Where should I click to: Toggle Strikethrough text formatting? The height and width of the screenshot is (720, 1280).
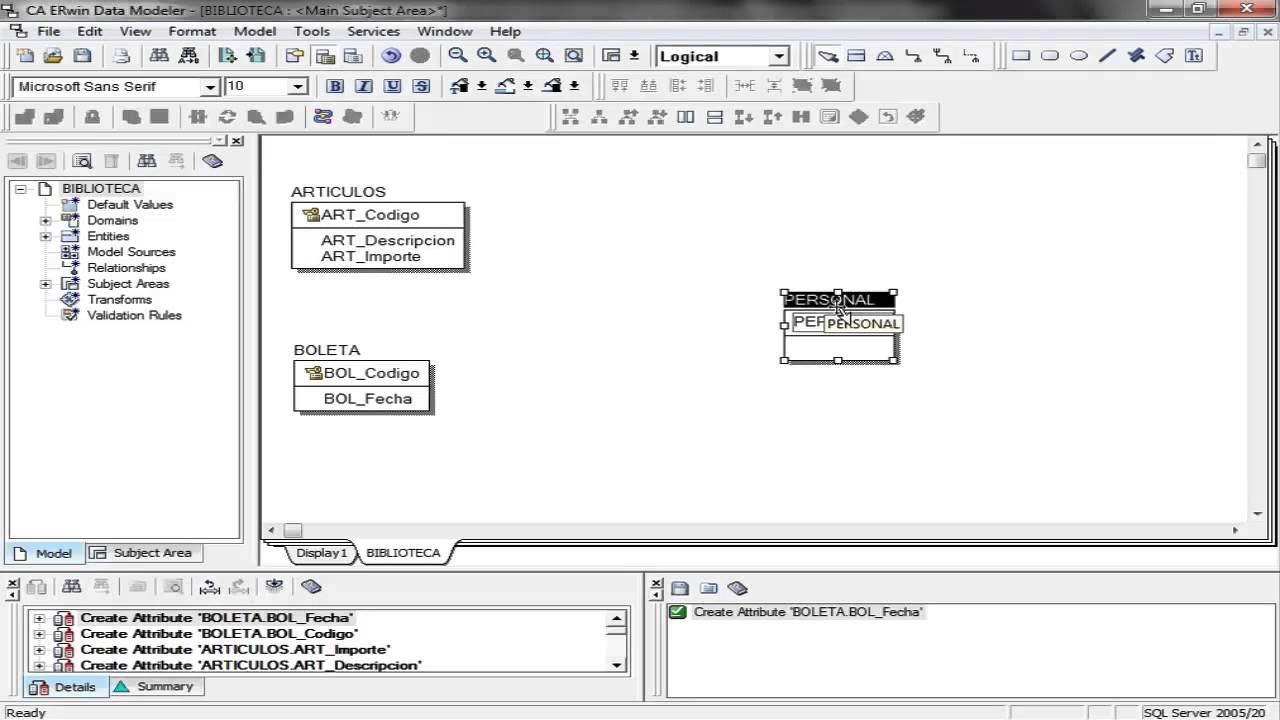pos(421,86)
